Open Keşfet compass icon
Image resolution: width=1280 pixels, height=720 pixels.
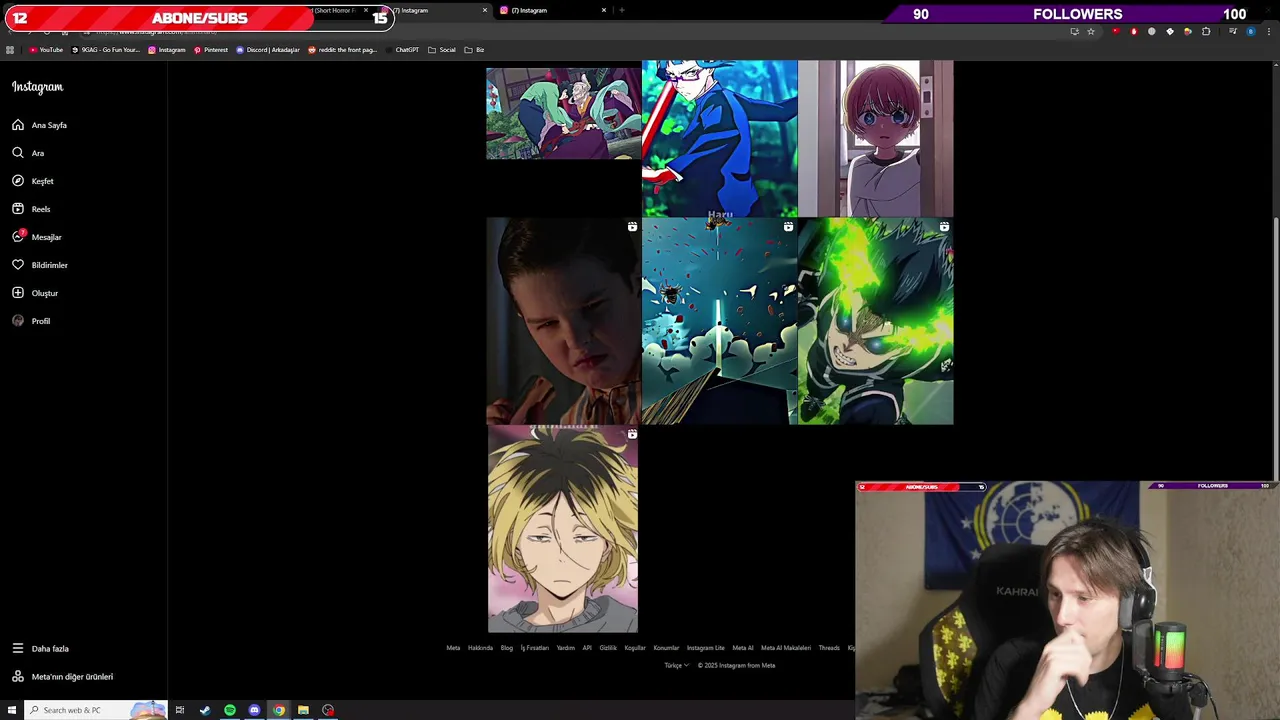(x=18, y=181)
